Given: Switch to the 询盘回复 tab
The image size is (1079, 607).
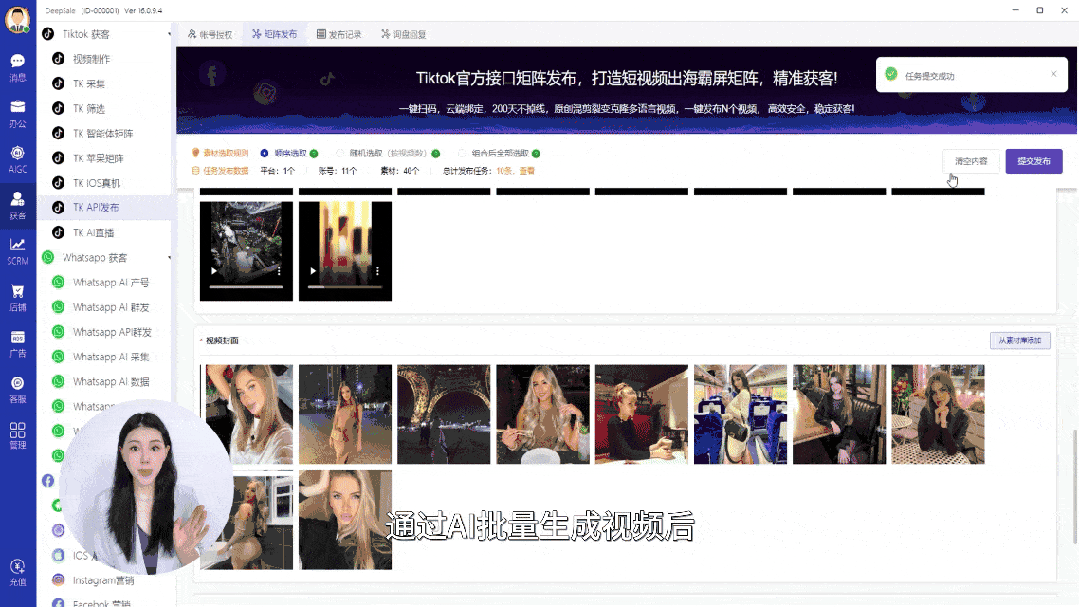Looking at the screenshot, I should [x=404, y=34].
